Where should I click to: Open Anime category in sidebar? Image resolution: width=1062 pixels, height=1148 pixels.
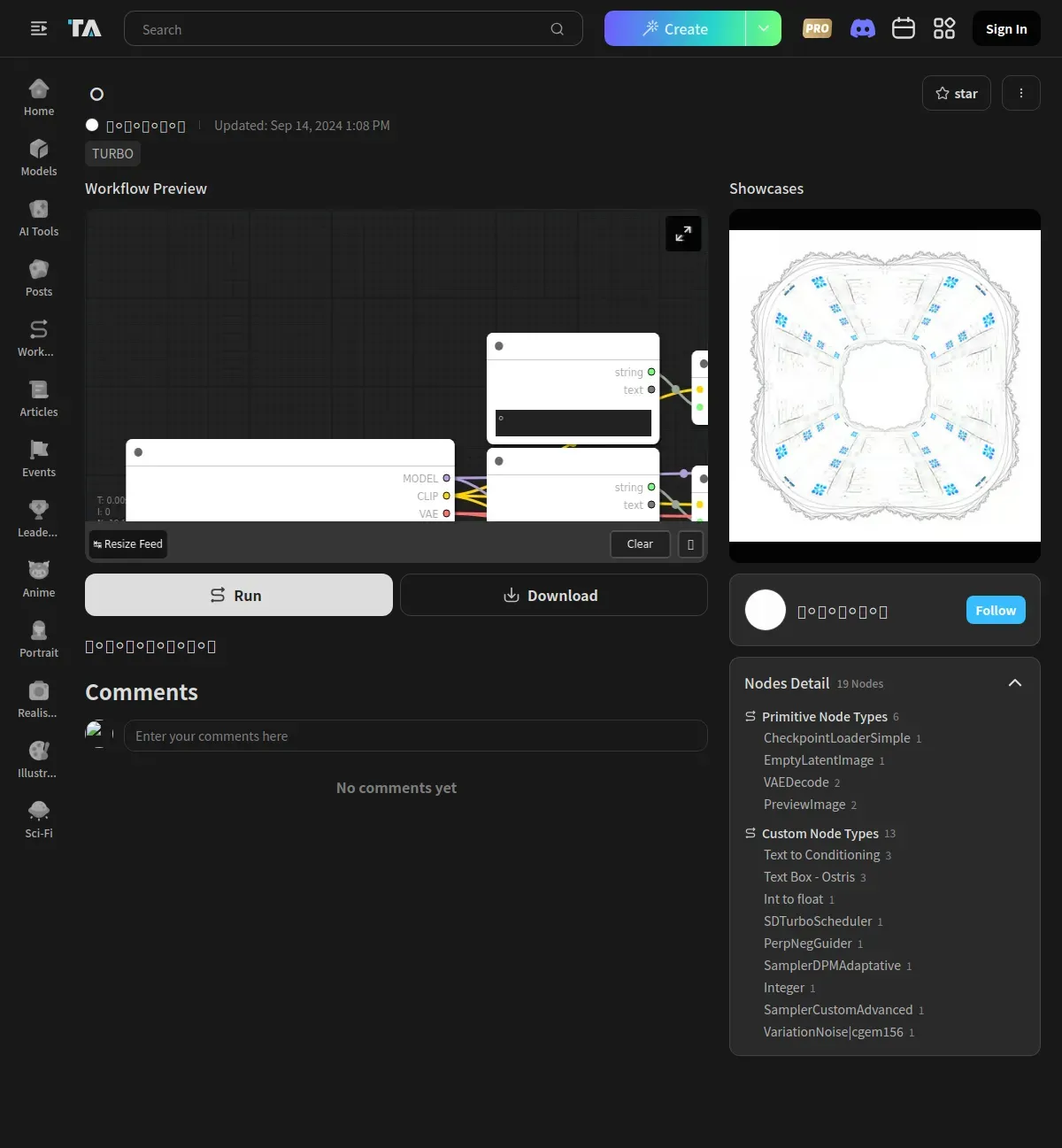pyautogui.click(x=39, y=580)
